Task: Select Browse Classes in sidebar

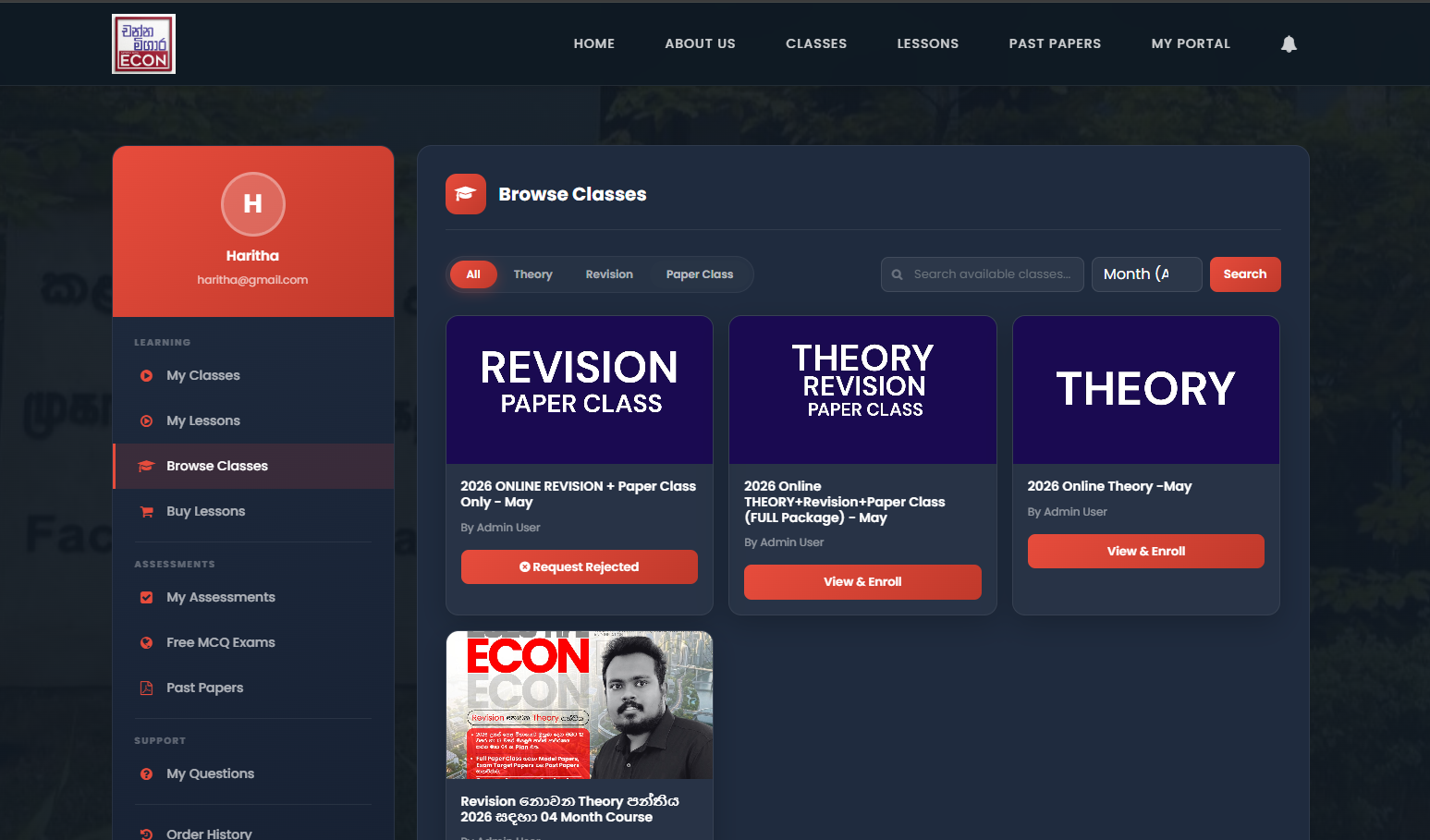Action: pos(253,467)
